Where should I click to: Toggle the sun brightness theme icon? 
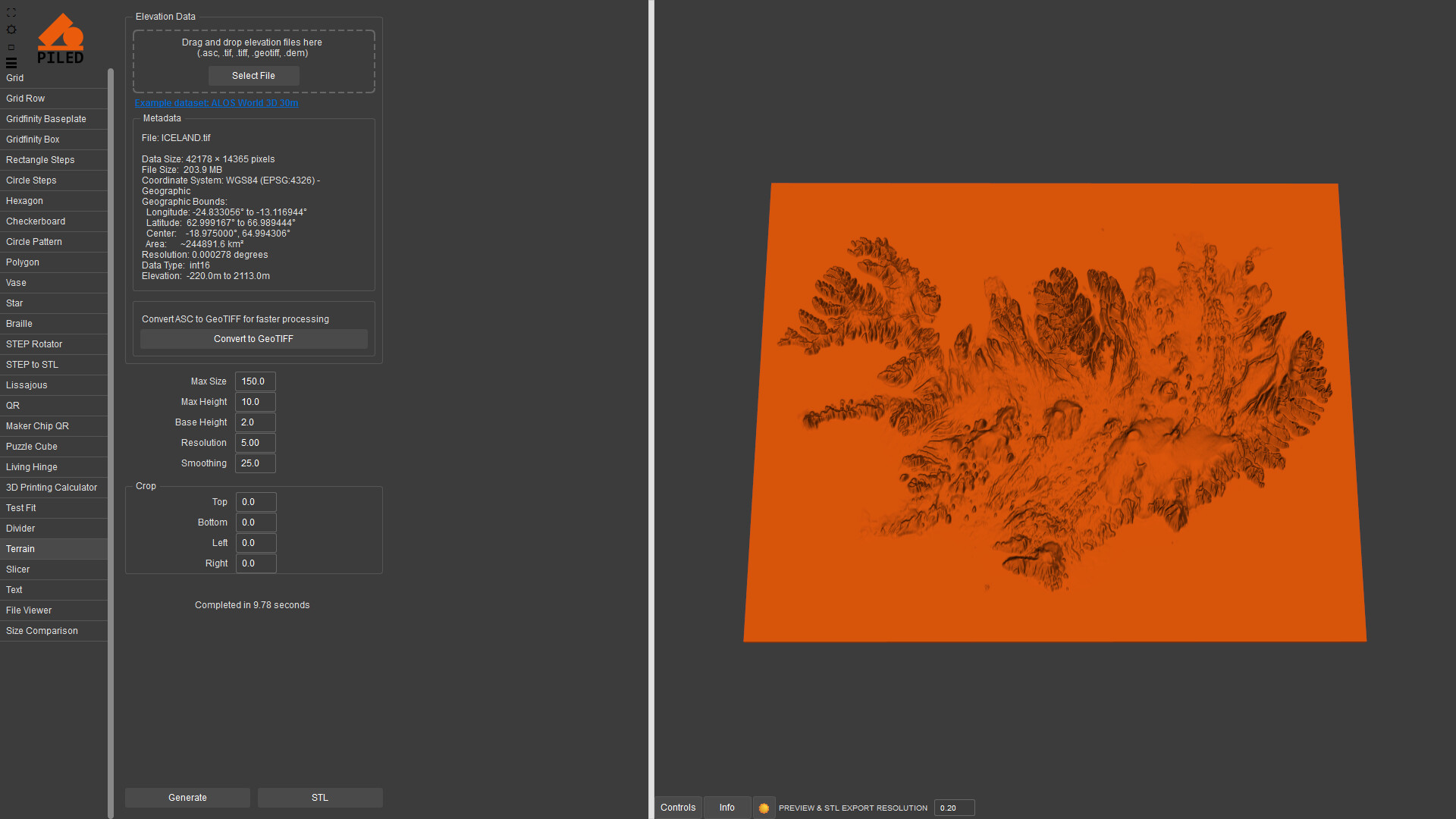pyautogui.click(x=11, y=30)
